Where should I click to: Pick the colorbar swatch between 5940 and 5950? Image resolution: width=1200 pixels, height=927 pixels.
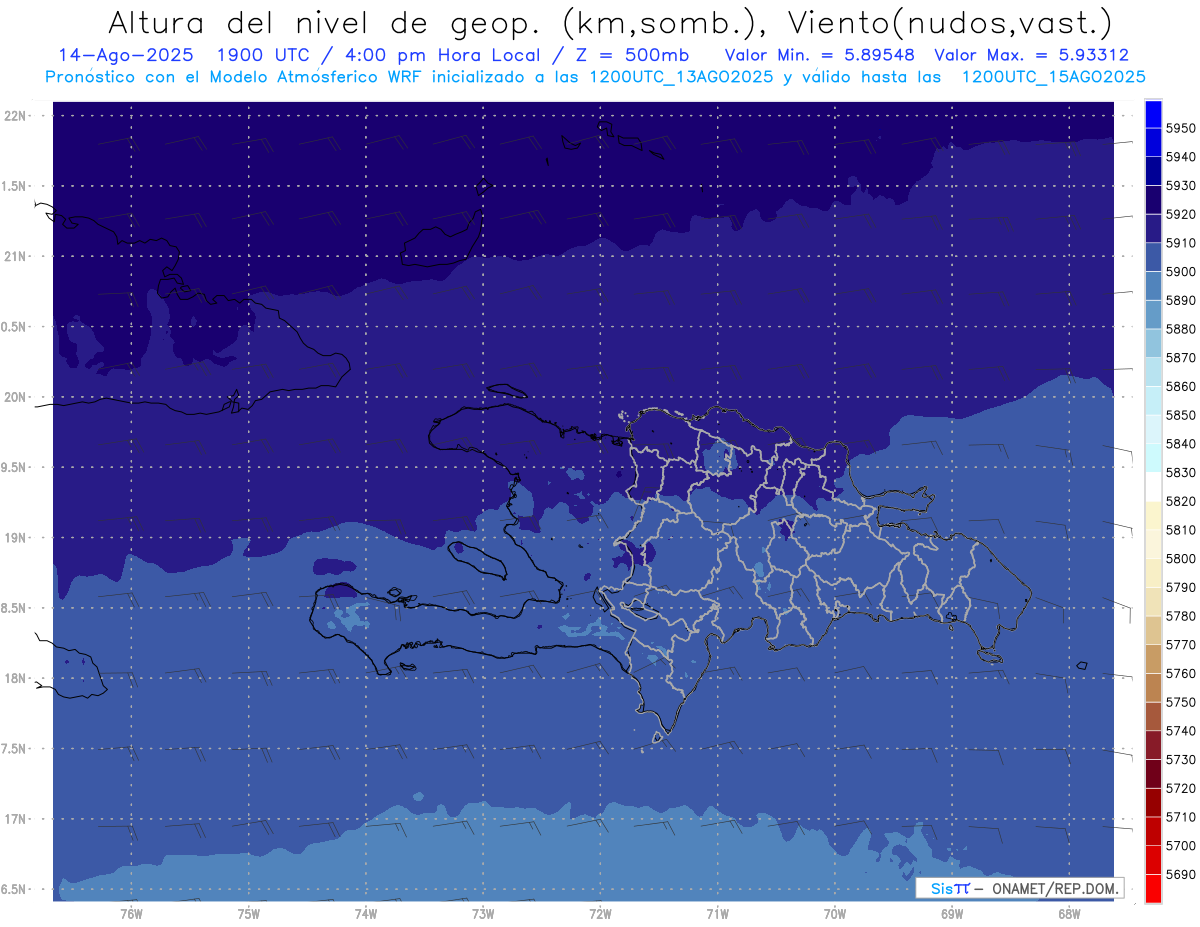[1153, 143]
